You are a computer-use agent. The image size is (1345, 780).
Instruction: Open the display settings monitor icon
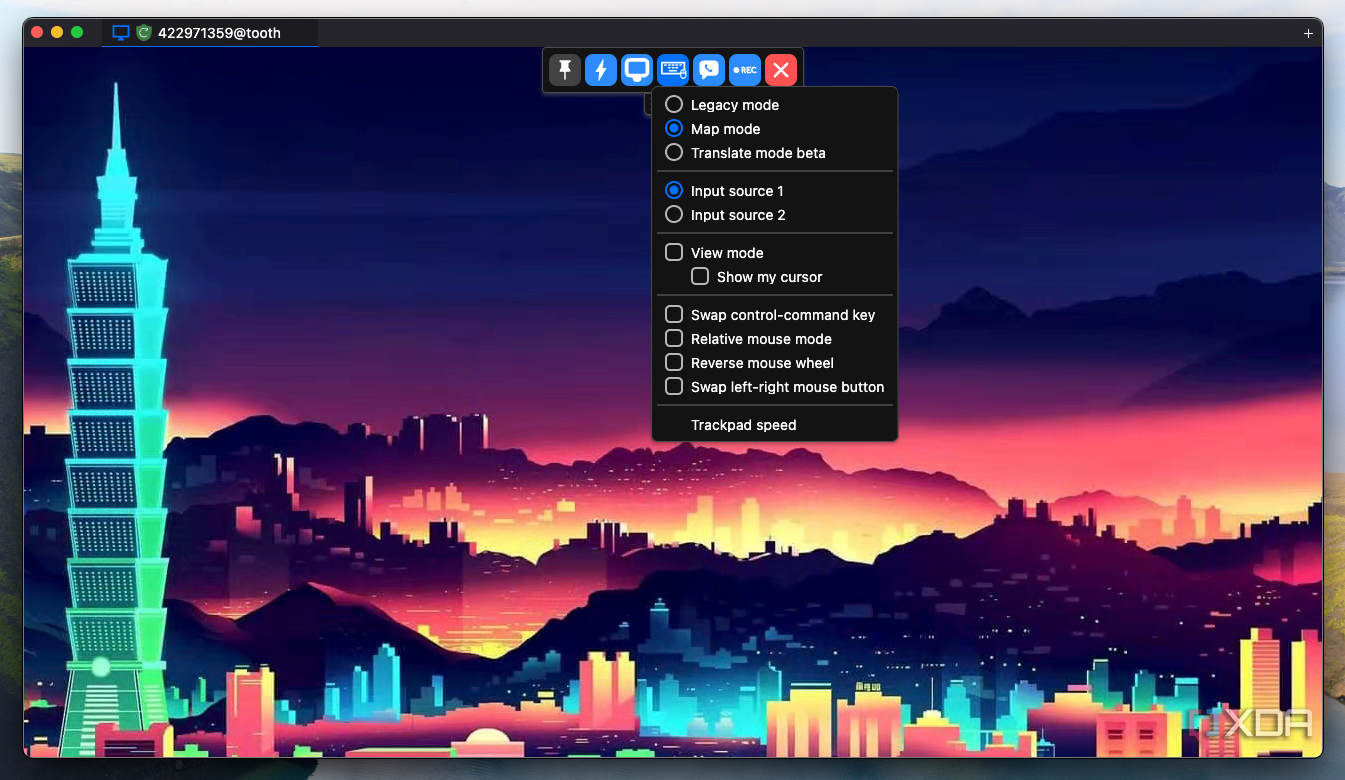[x=637, y=70]
